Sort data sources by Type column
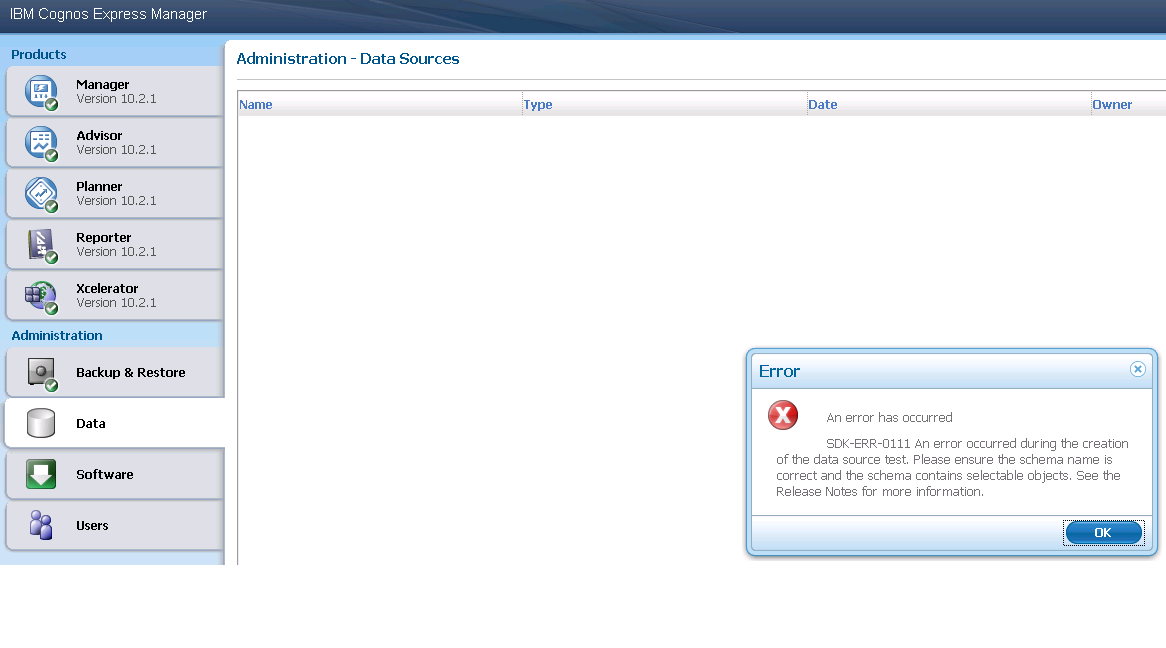This screenshot has width=1166, height=648. 538,105
